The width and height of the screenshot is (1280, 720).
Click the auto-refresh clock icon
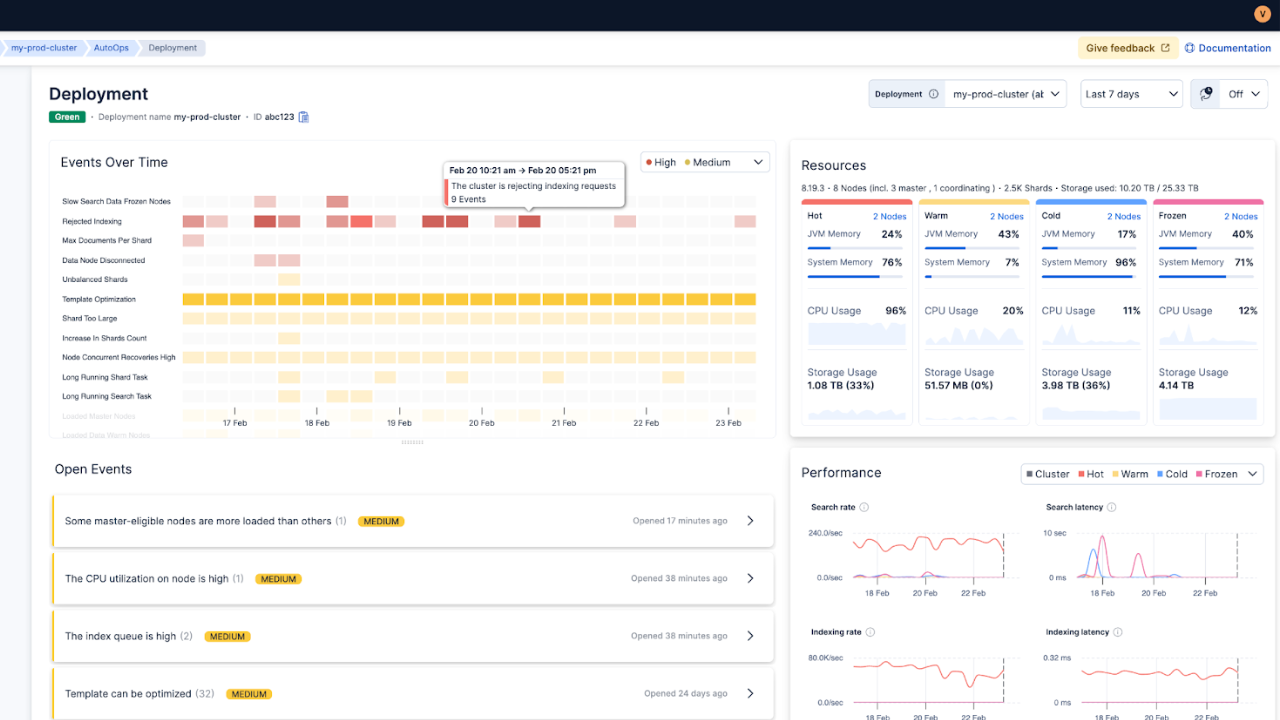[1205, 94]
